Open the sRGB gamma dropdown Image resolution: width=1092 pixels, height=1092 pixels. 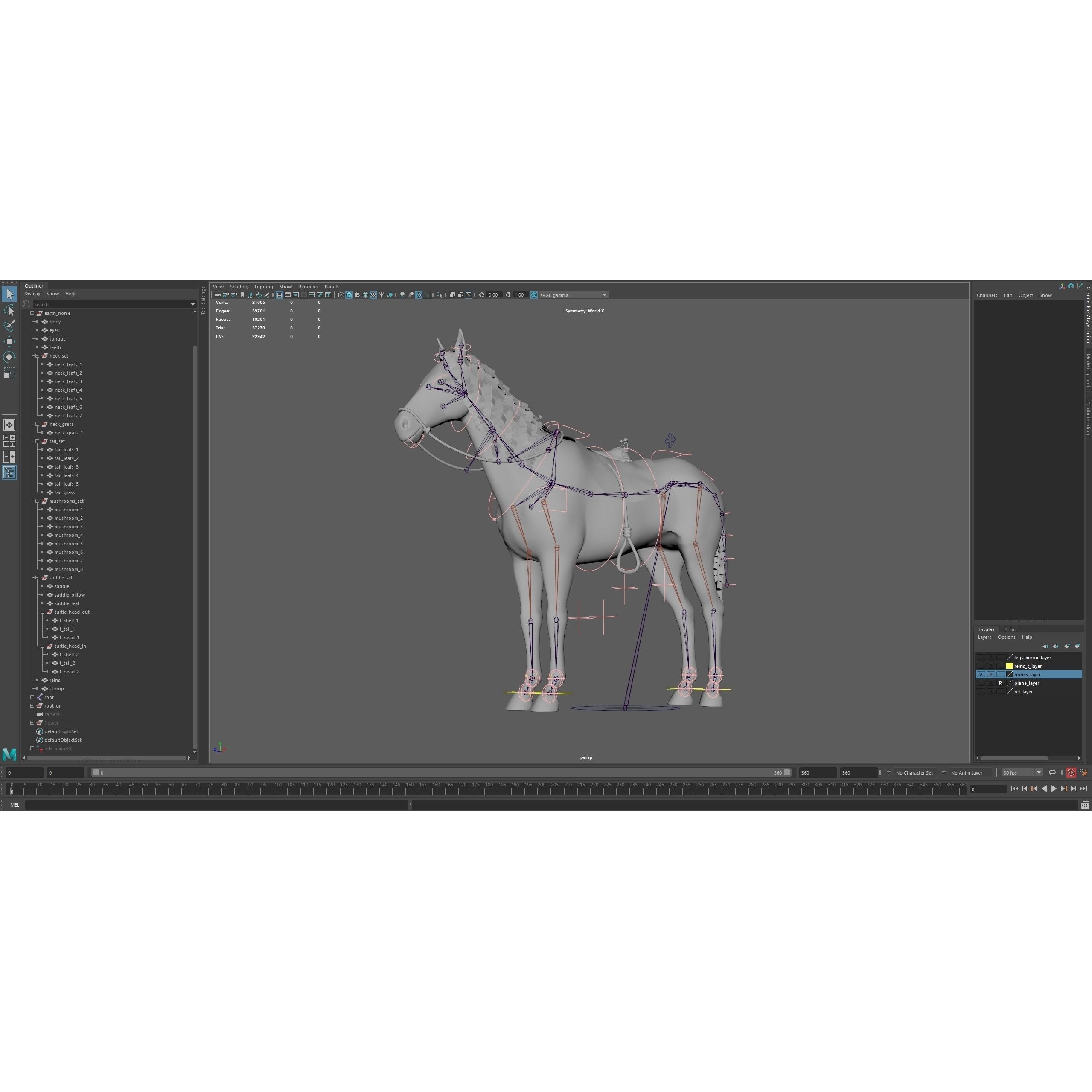pos(604,294)
